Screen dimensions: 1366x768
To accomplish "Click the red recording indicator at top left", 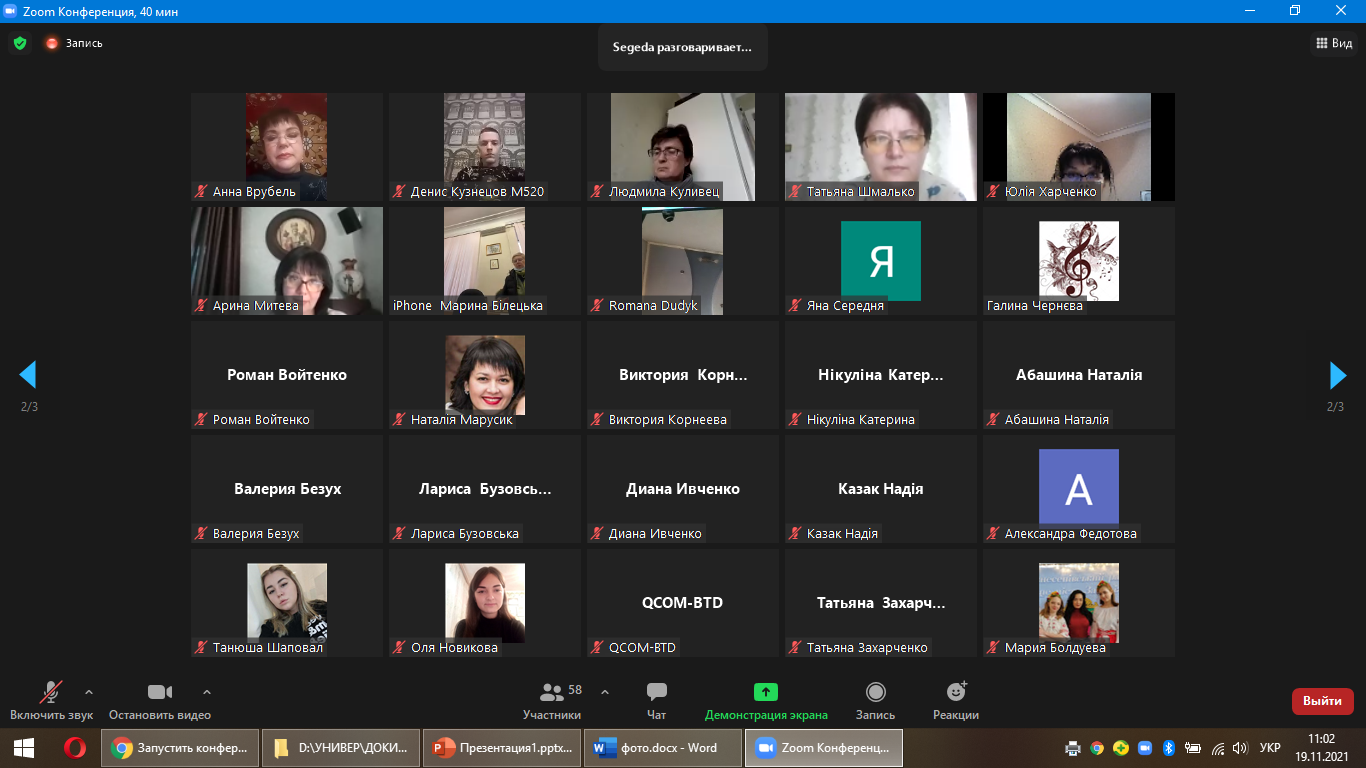I will 52,43.
